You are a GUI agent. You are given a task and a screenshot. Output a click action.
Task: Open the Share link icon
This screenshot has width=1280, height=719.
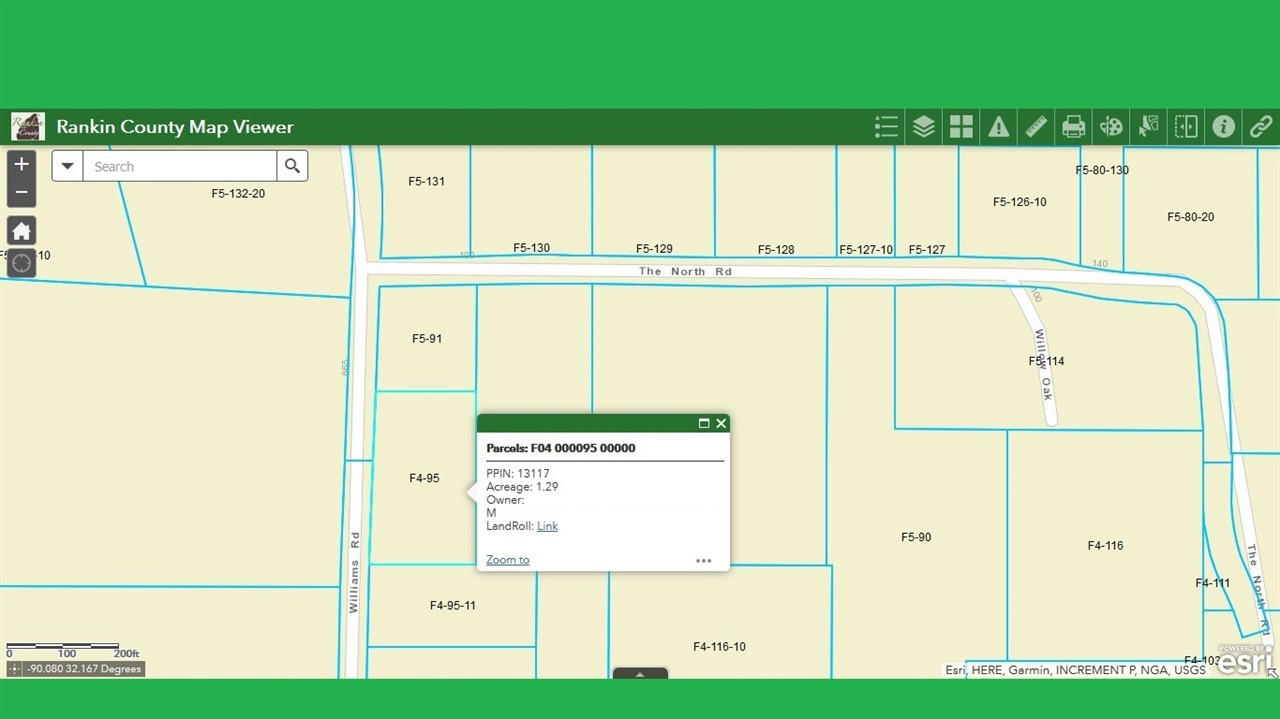[x=1261, y=127]
